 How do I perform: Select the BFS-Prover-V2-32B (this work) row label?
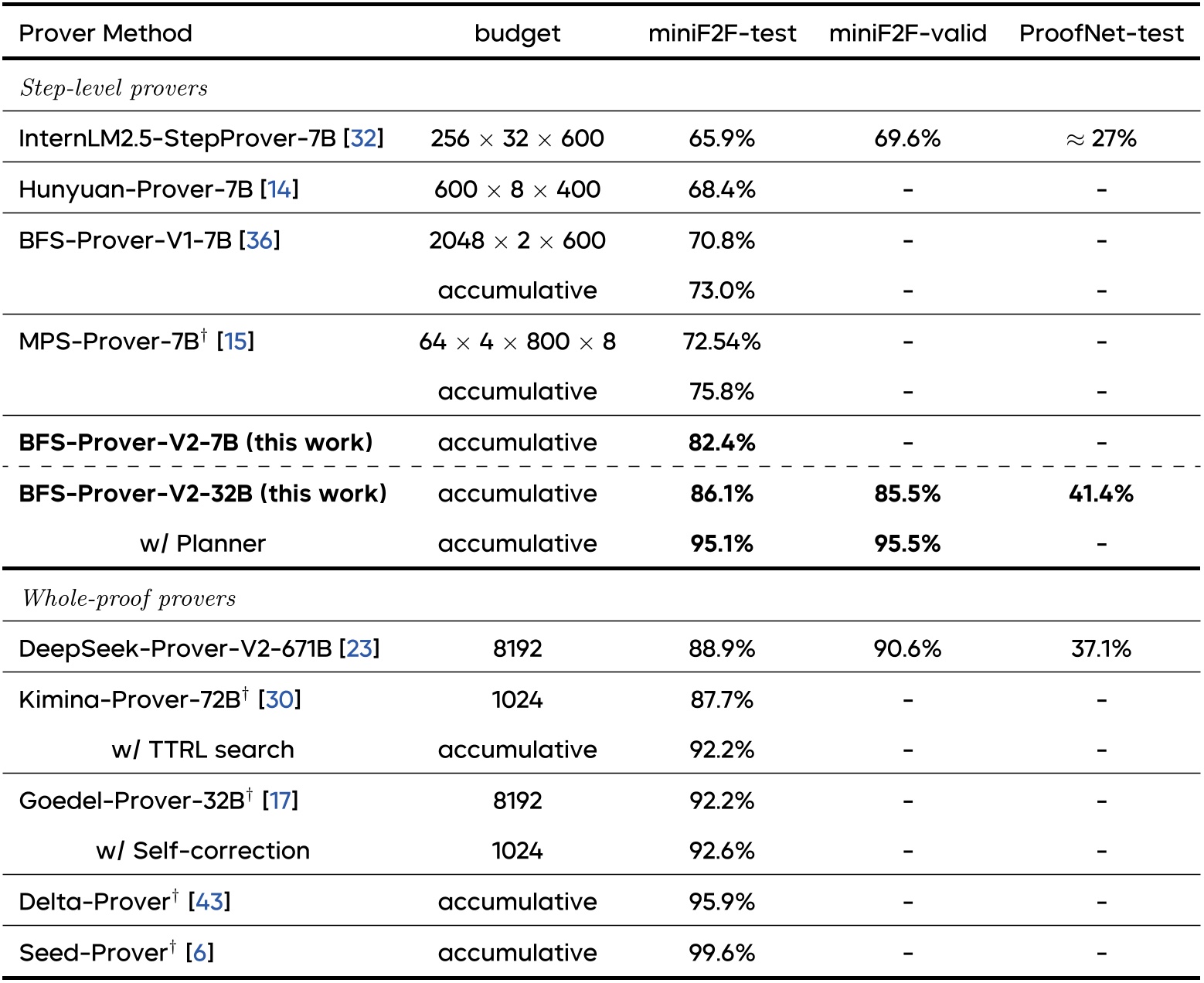202,494
